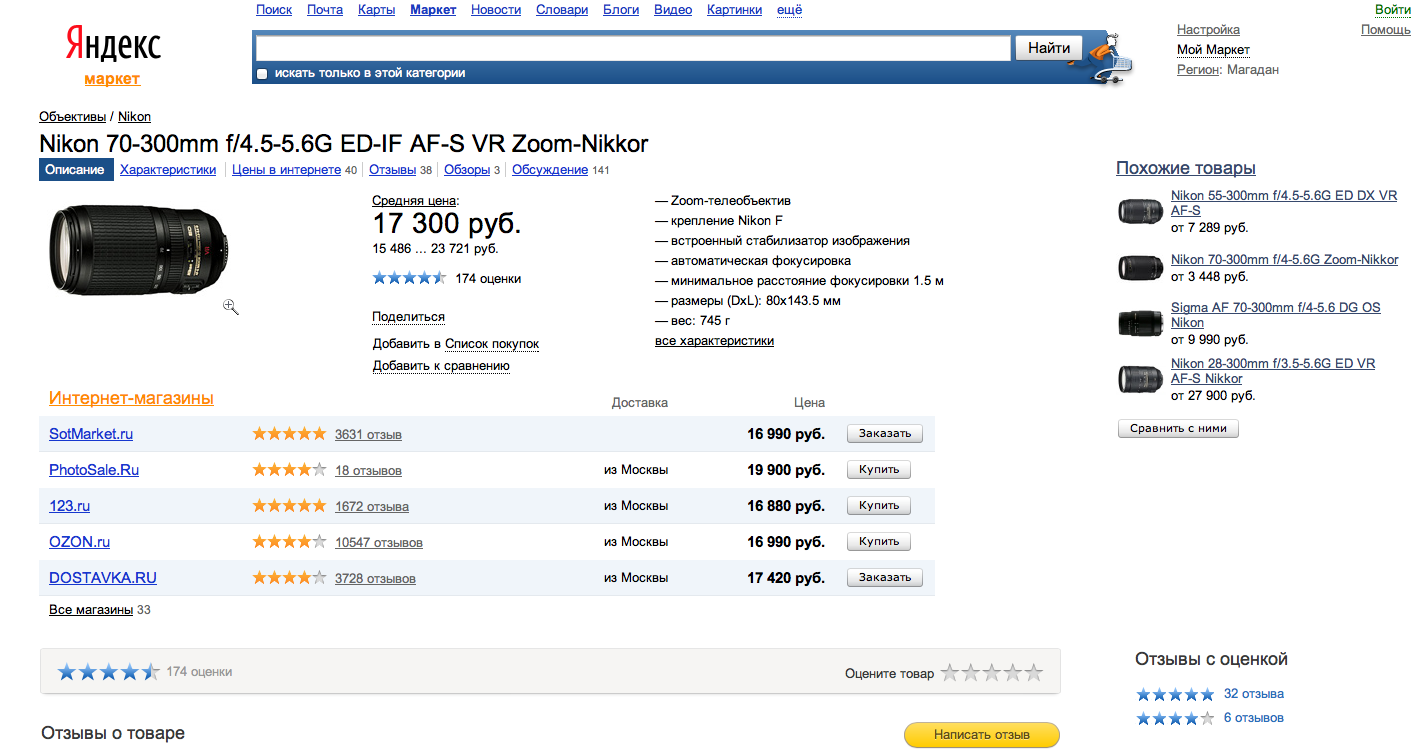The height and width of the screenshot is (753, 1419).
Task: Open the OZON.ru store link
Action: coord(79,542)
